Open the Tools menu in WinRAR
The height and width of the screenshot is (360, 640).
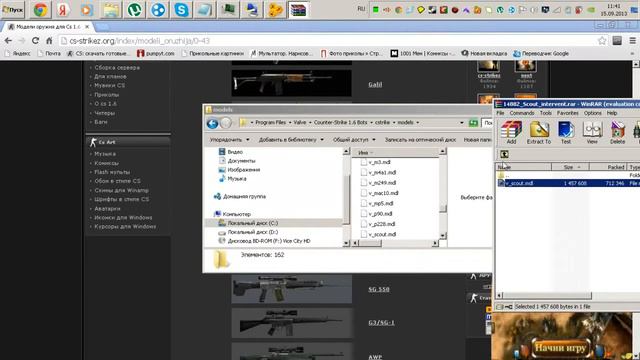[545, 113]
